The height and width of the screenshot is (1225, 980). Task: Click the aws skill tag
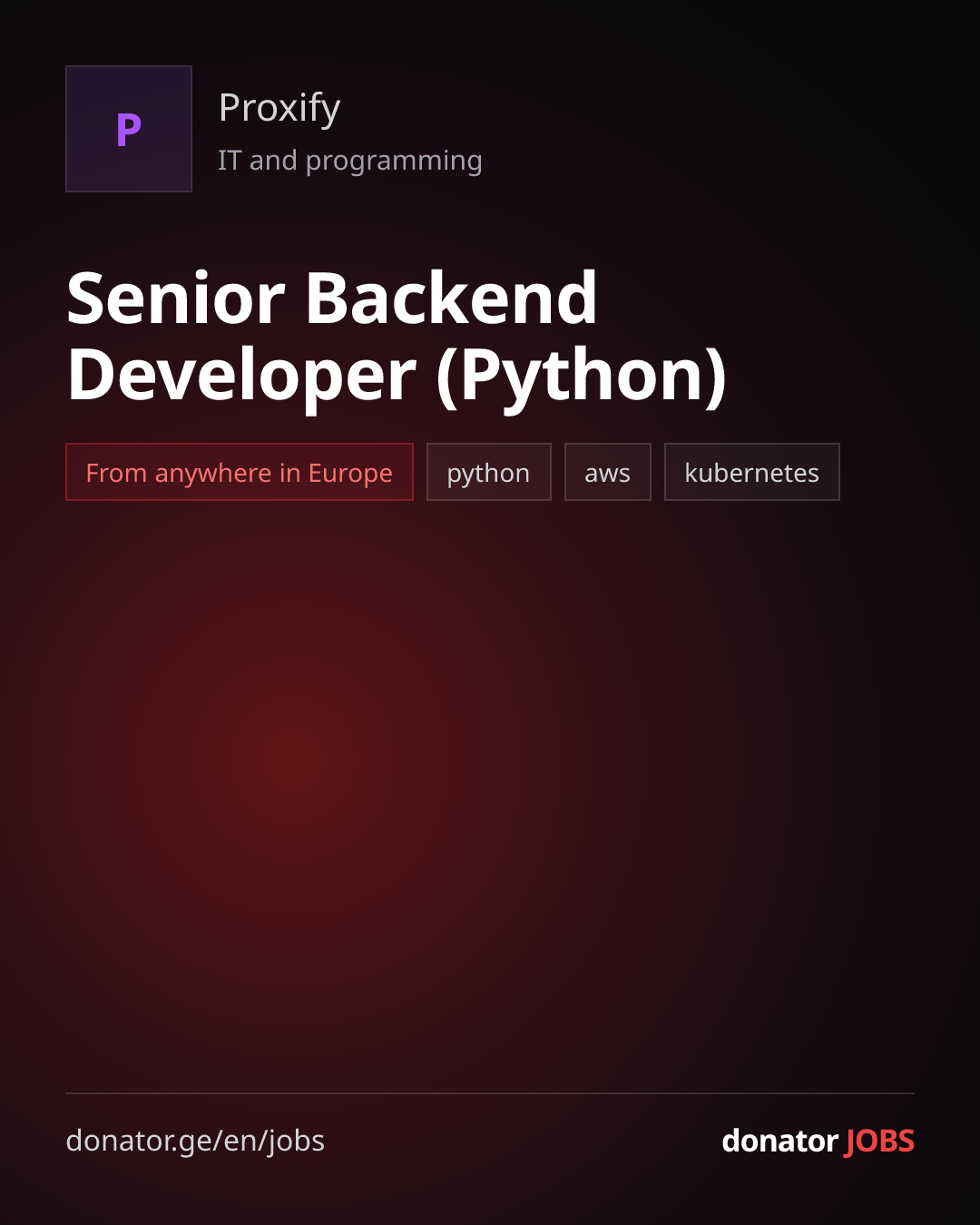(608, 472)
